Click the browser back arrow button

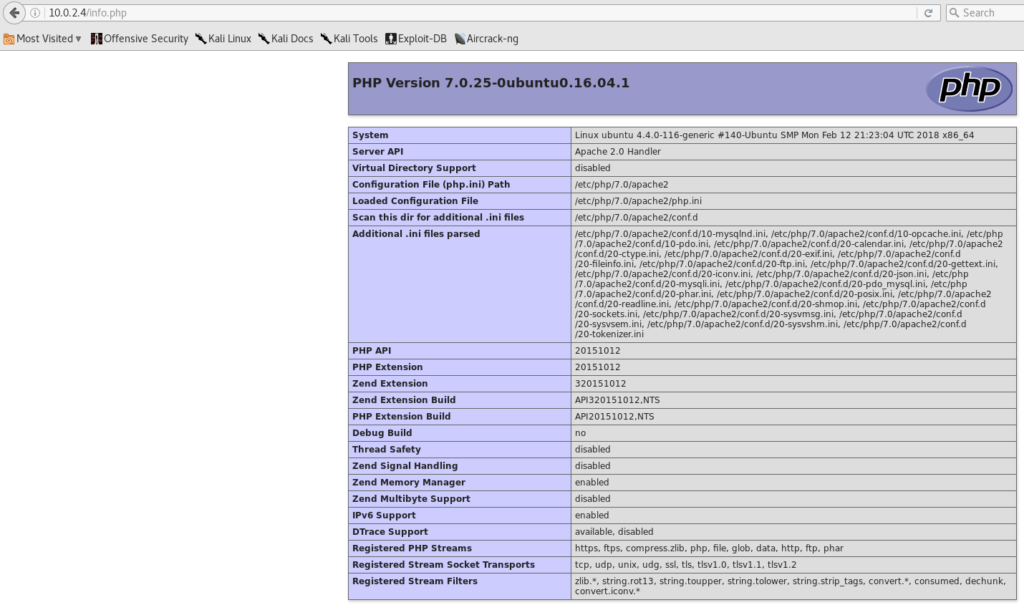[x=15, y=13]
